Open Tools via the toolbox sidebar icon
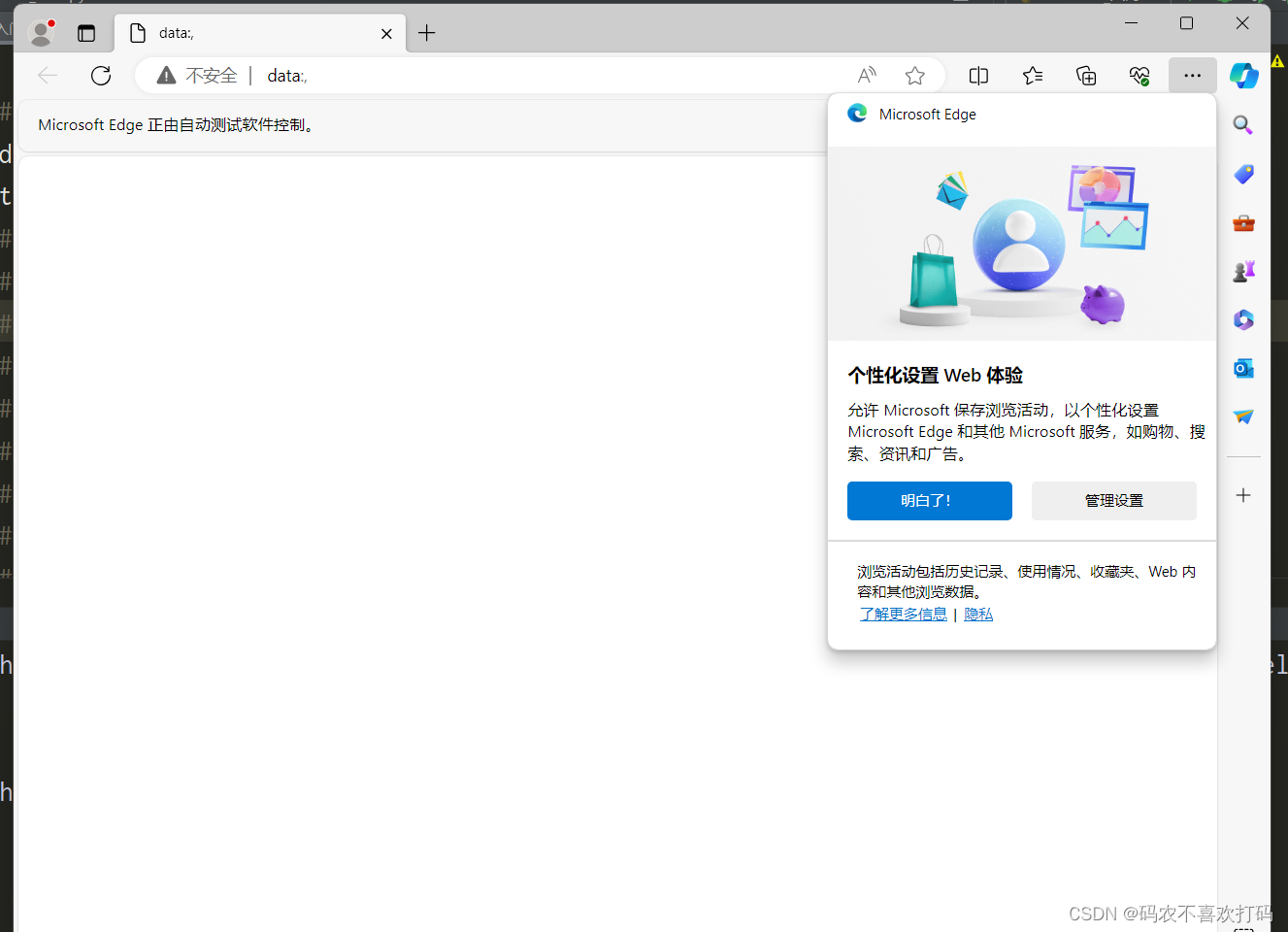This screenshot has width=1288, height=932. click(x=1243, y=223)
